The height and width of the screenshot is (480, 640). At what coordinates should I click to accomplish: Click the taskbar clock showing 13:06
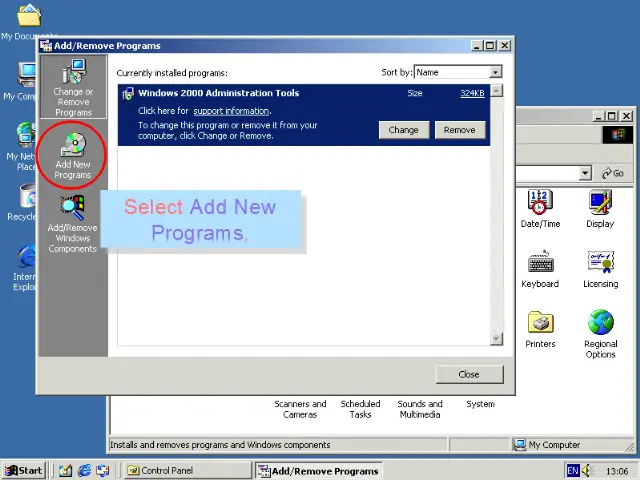point(617,471)
